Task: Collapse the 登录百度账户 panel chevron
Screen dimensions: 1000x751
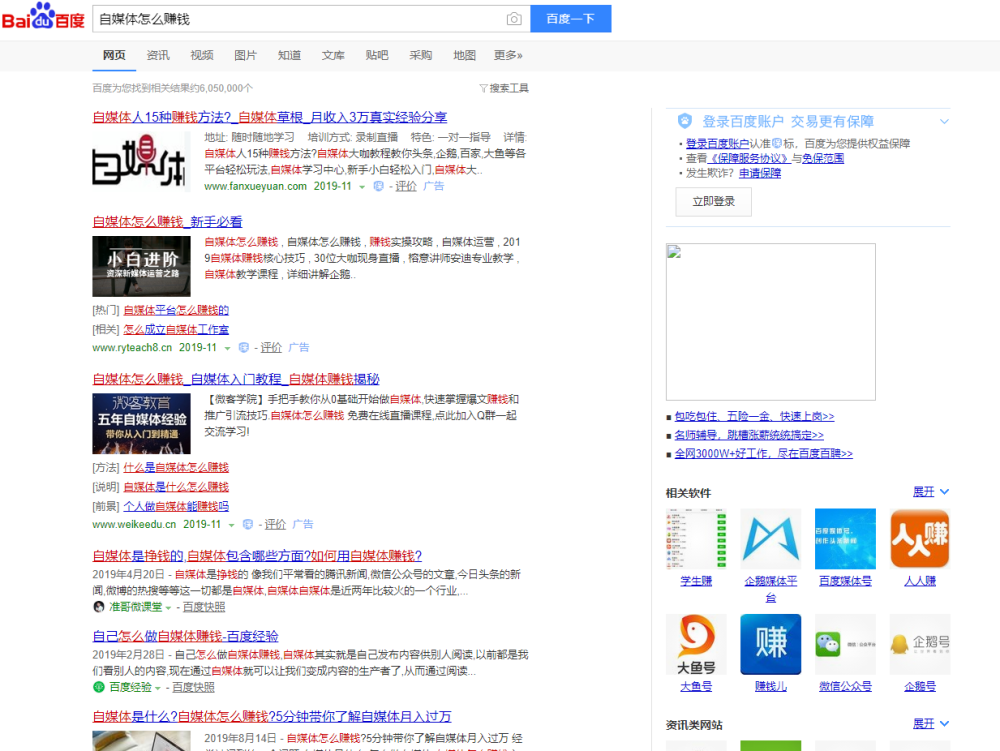Action: pyautogui.click(x=944, y=121)
